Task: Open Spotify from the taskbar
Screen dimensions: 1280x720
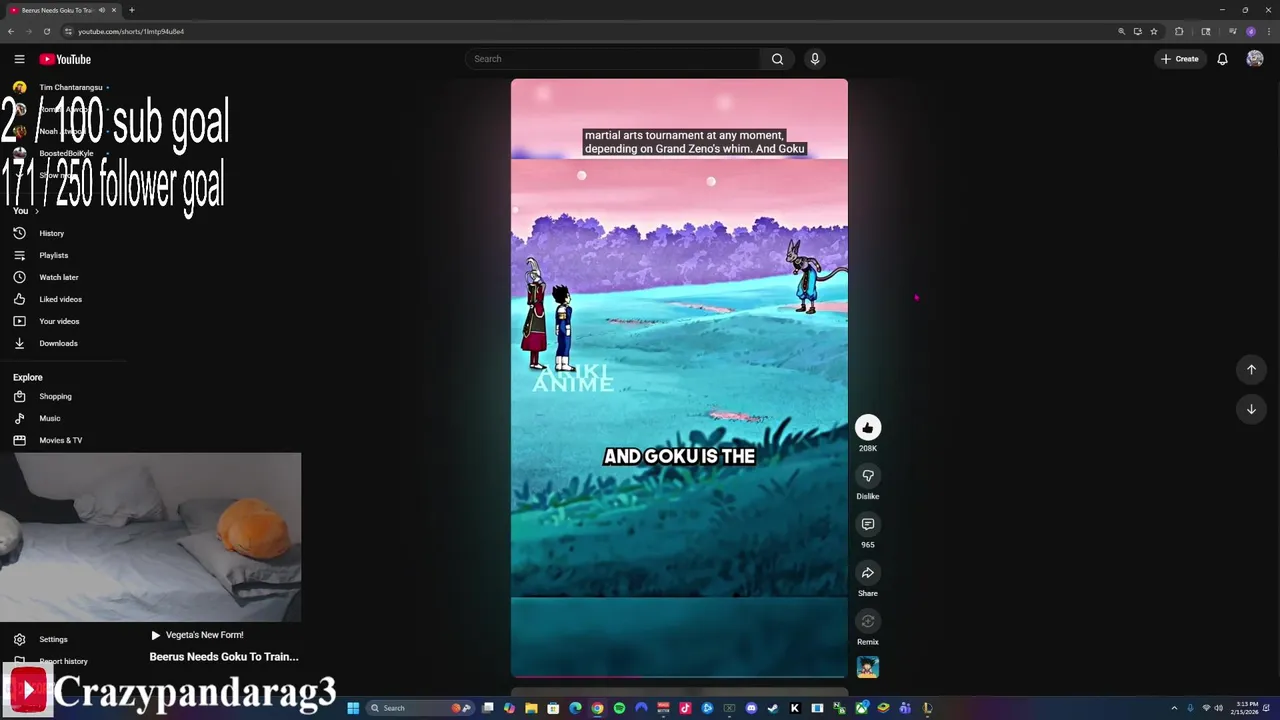Action: 619,708
